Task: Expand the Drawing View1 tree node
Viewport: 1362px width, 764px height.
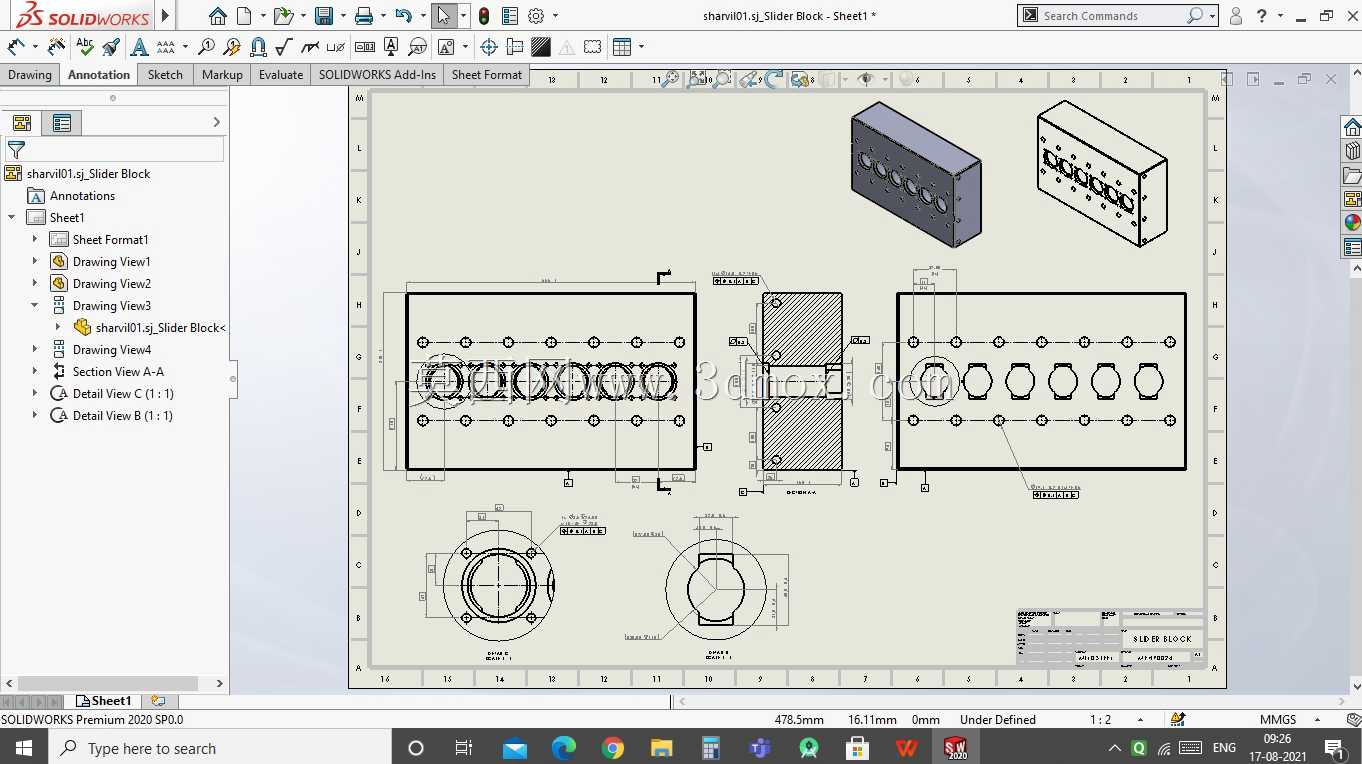Action: click(35, 261)
